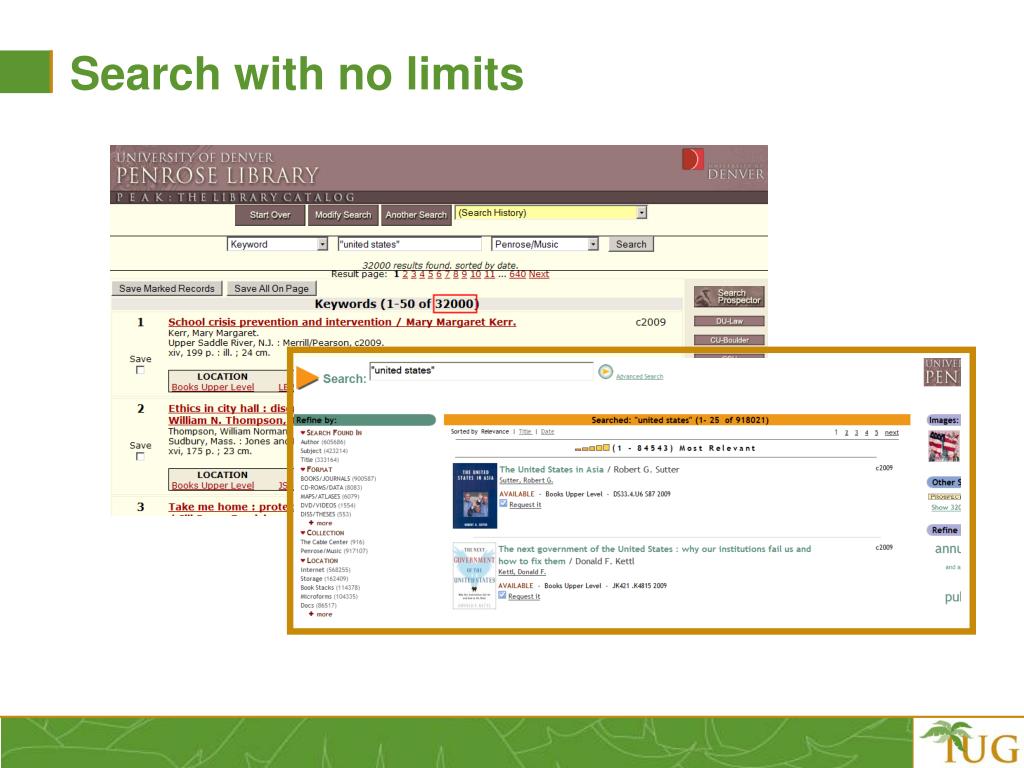
Task: Filter by DVD/VIDEOS format
Action: coord(328,505)
